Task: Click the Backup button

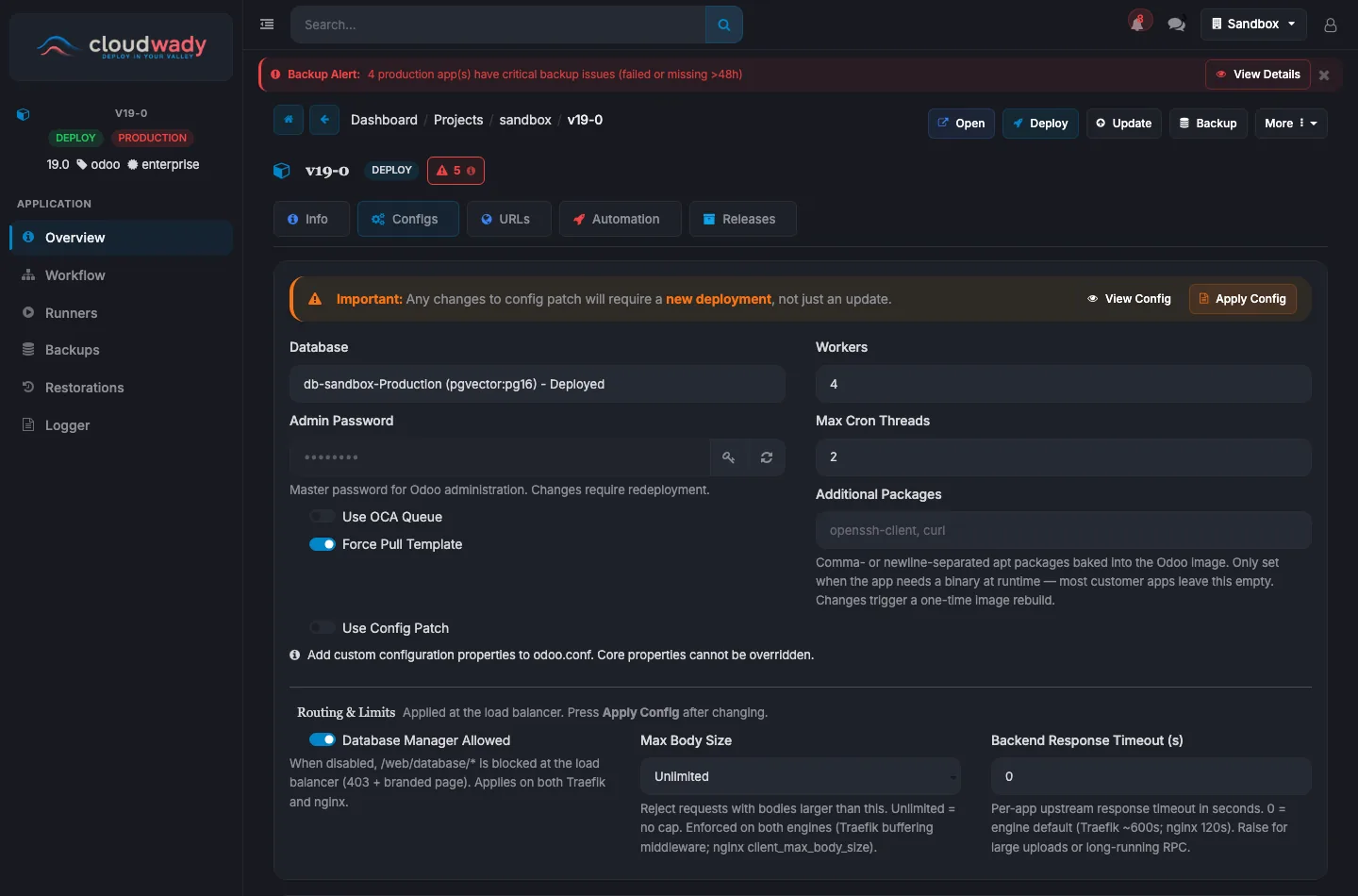Action: (1209, 124)
